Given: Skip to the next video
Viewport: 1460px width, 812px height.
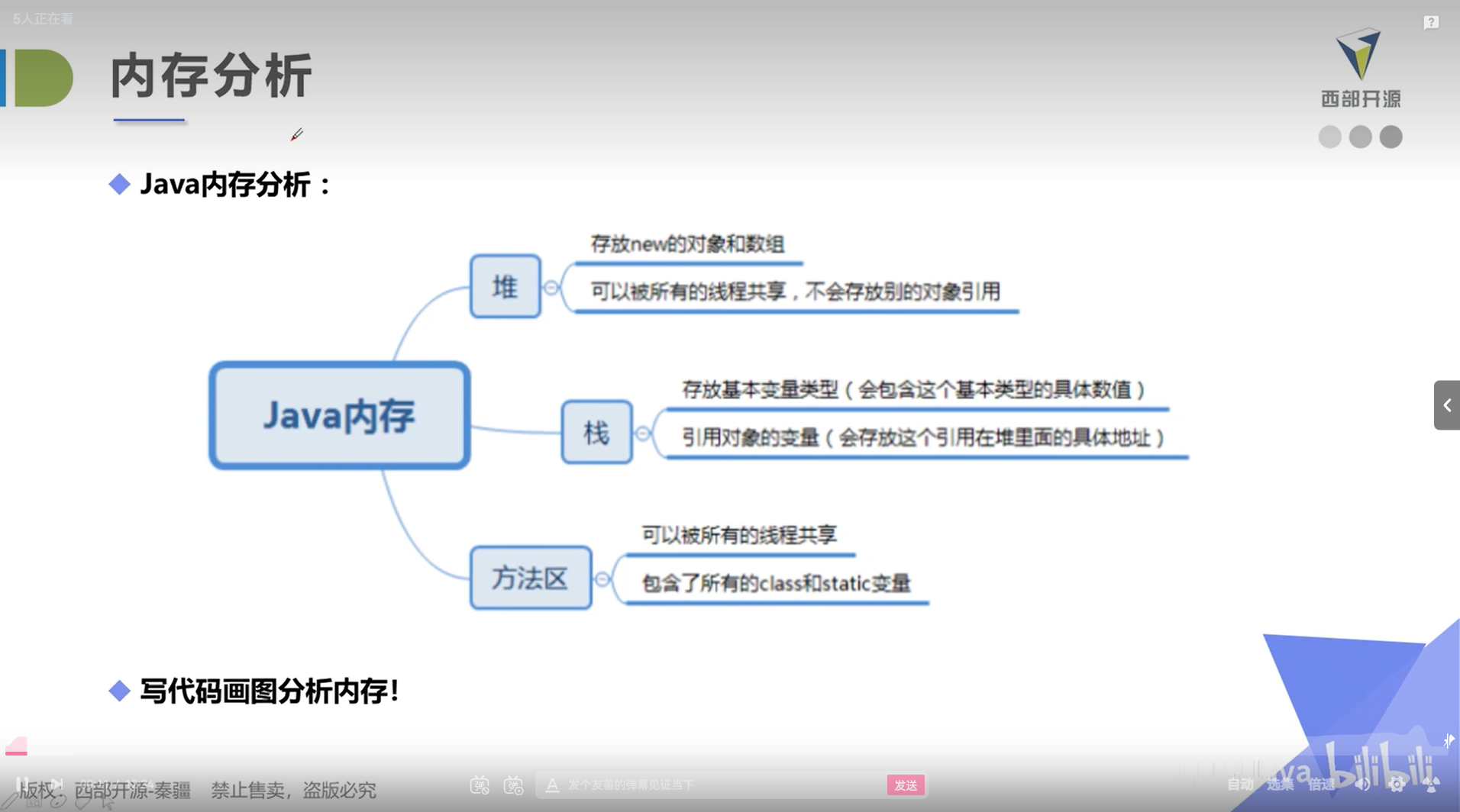Looking at the screenshot, I should pos(57,785).
